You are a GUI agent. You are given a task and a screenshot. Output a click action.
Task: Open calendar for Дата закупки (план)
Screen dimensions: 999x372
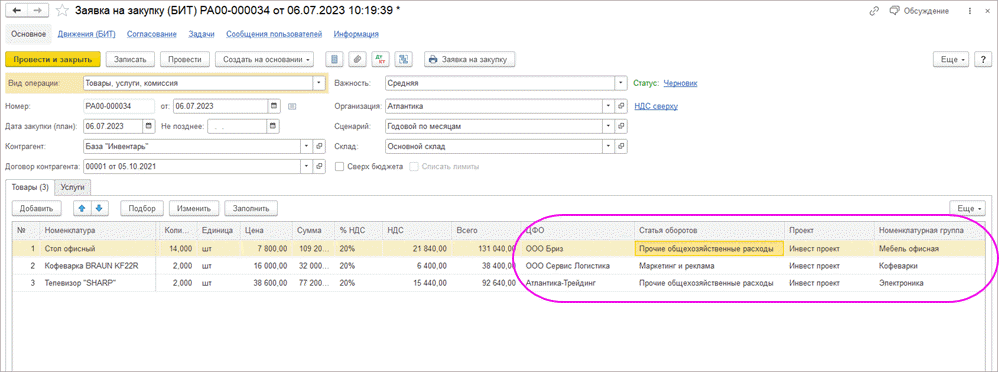pos(148,125)
